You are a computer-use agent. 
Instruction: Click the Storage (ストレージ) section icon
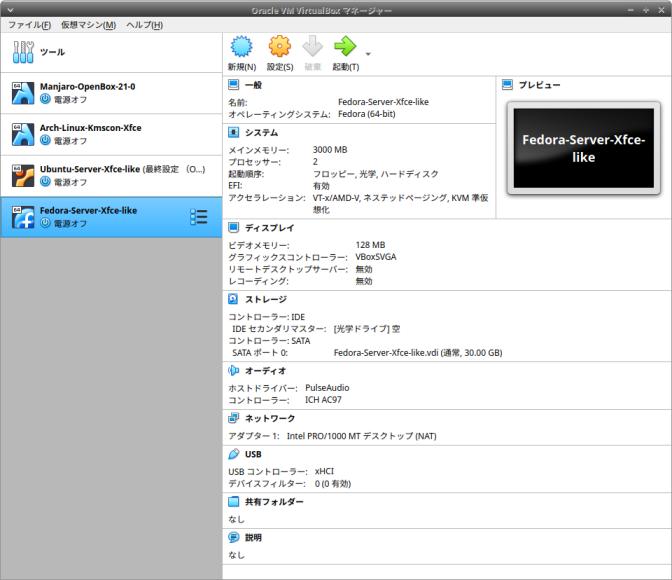tap(234, 299)
